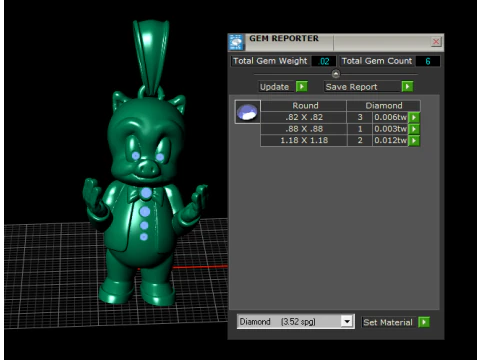Click green arrow in 0.012tw row
The image size is (480, 360).
(414, 140)
